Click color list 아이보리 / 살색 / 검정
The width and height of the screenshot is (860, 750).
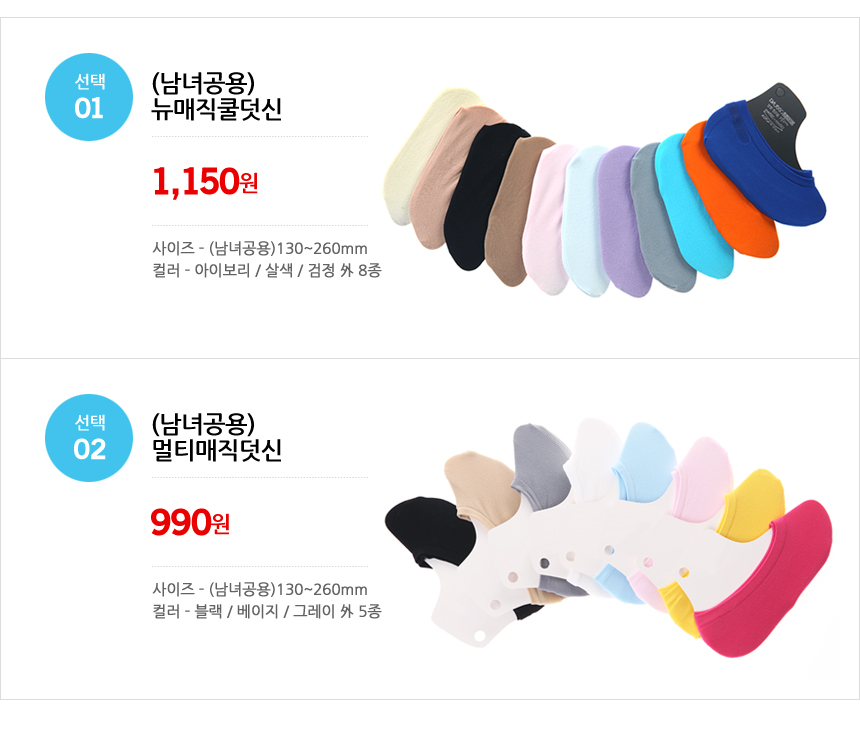click(x=267, y=270)
